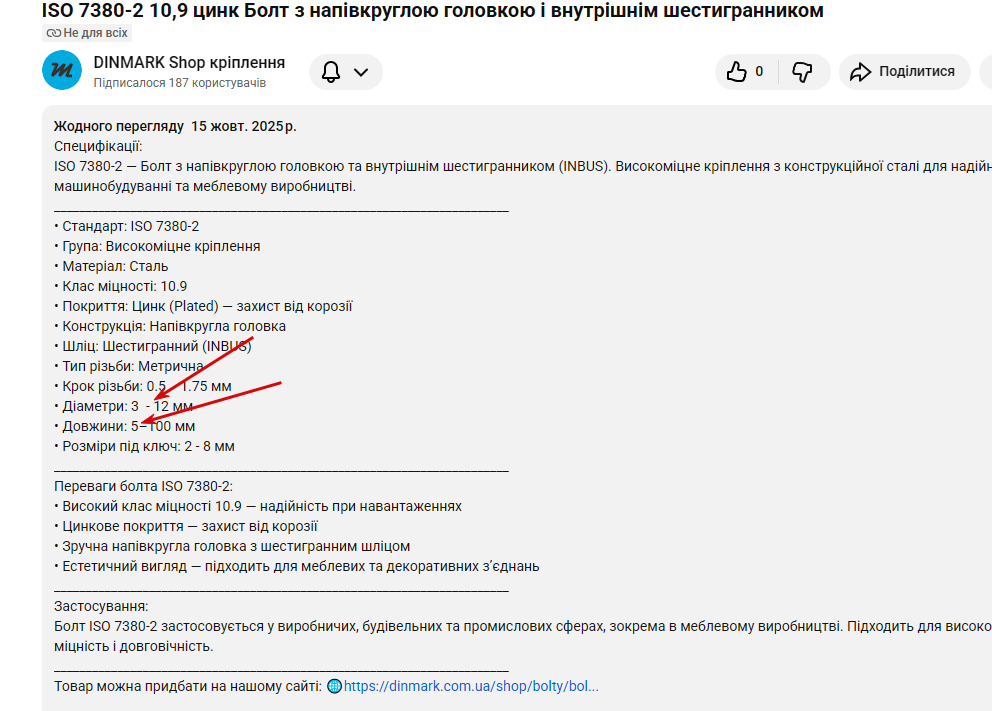Click the date 15 жовт. 2025 р.
Image resolution: width=992 pixels, height=711 pixels.
tap(244, 127)
